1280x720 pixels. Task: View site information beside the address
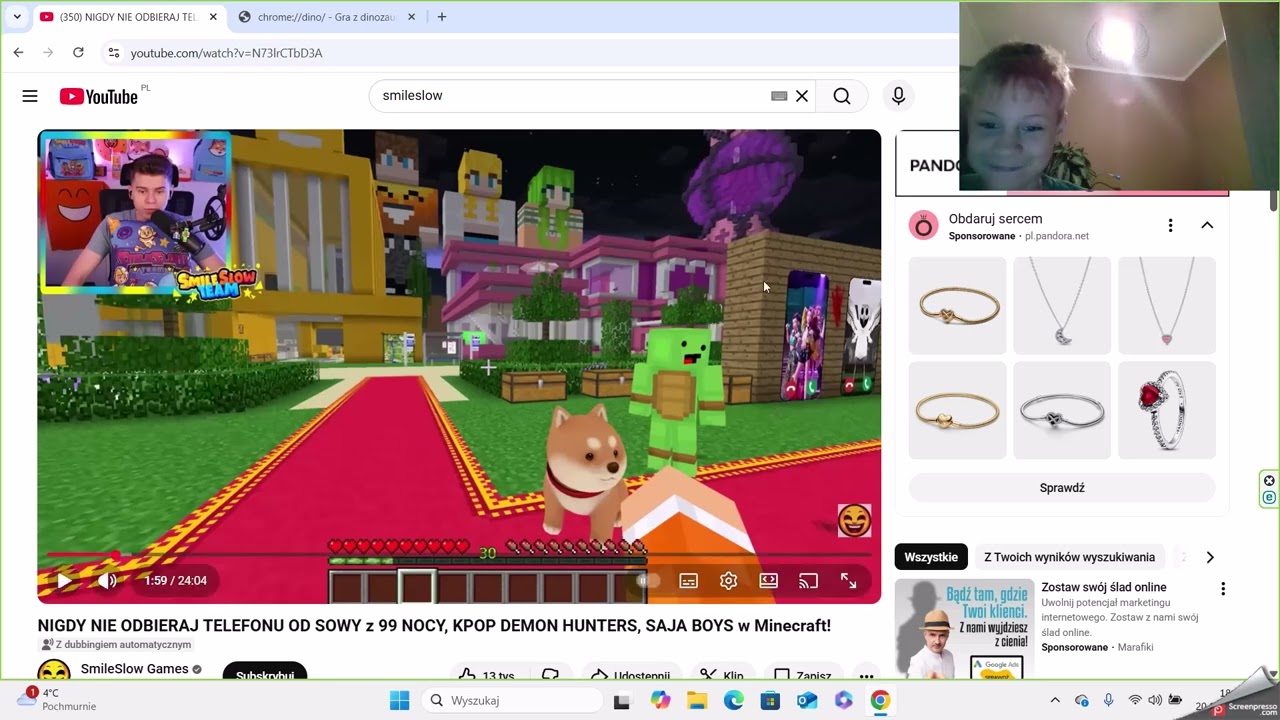point(113,53)
